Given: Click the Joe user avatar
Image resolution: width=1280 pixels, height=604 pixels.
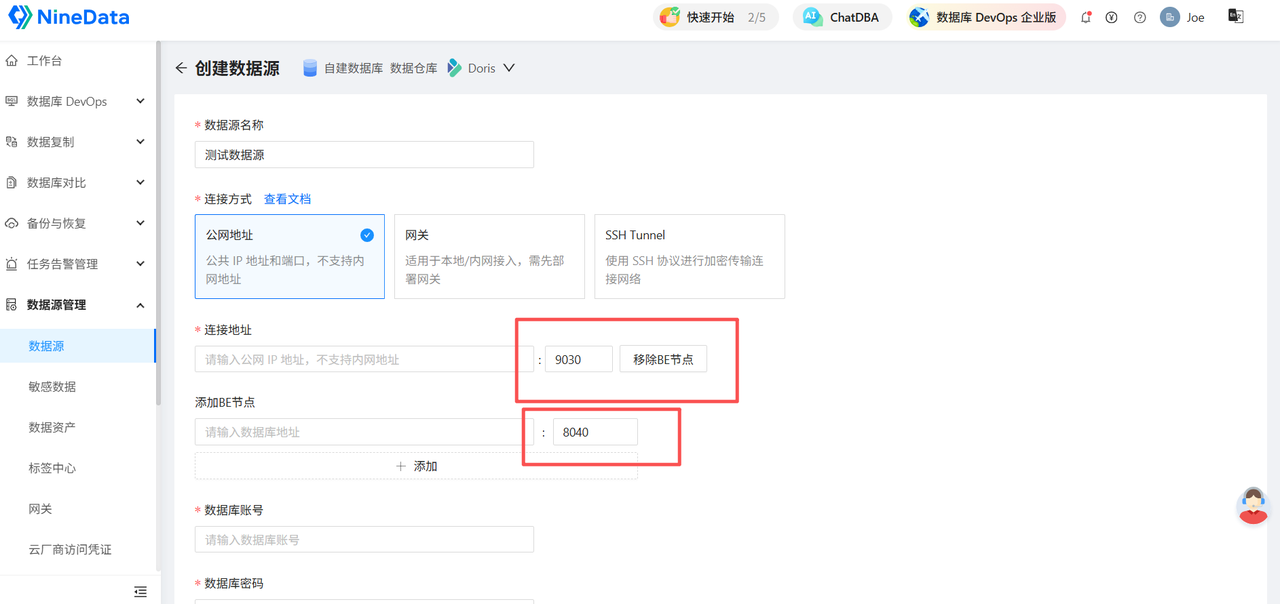Looking at the screenshot, I should pos(1169,17).
